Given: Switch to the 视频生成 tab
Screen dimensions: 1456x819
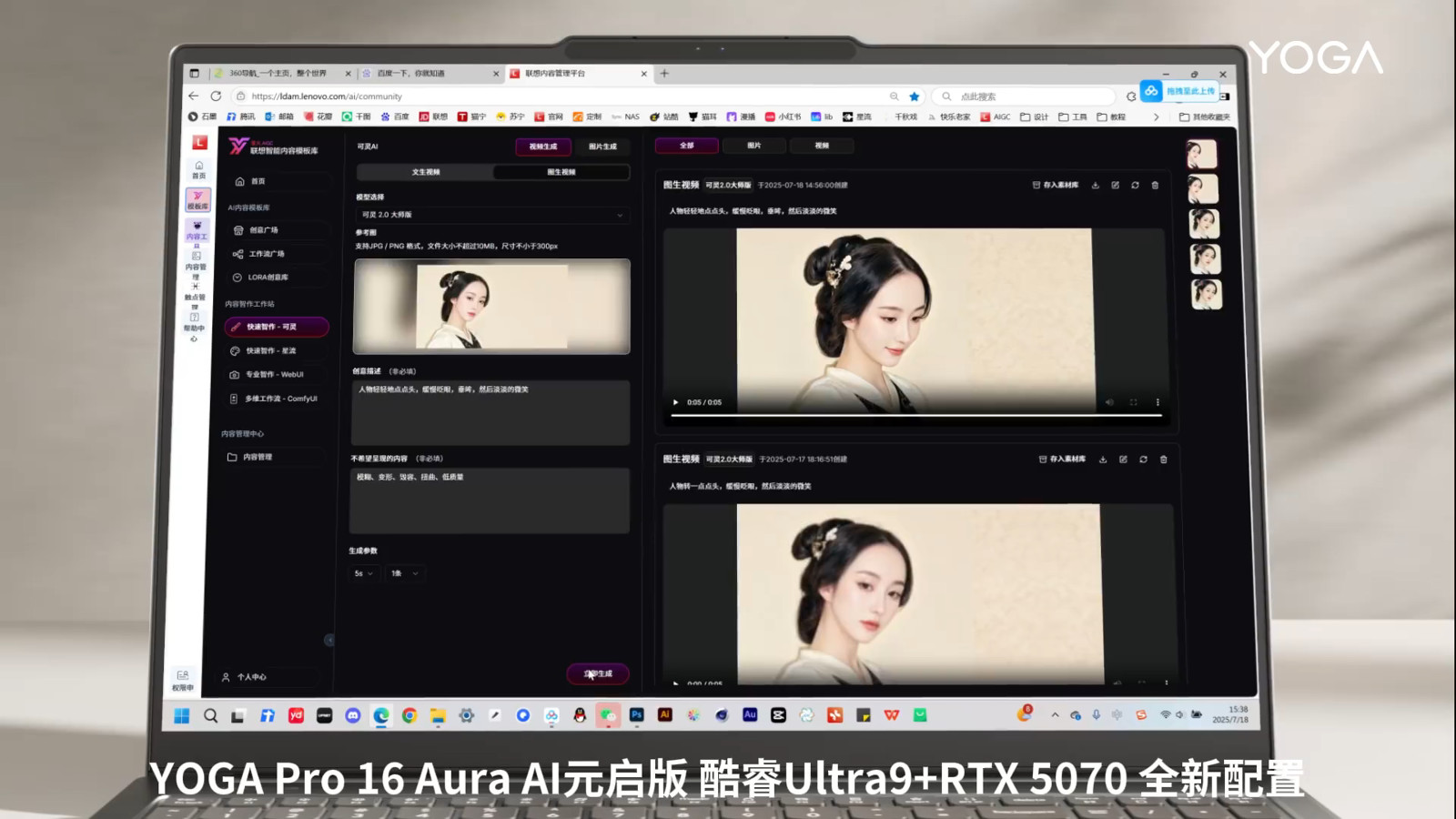Looking at the screenshot, I should point(543,147).
